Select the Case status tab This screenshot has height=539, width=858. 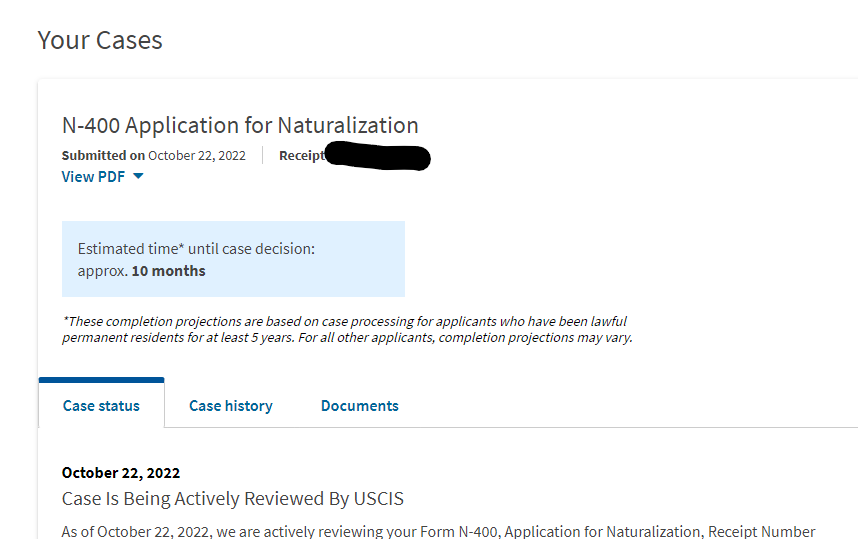tap(101, 406)
